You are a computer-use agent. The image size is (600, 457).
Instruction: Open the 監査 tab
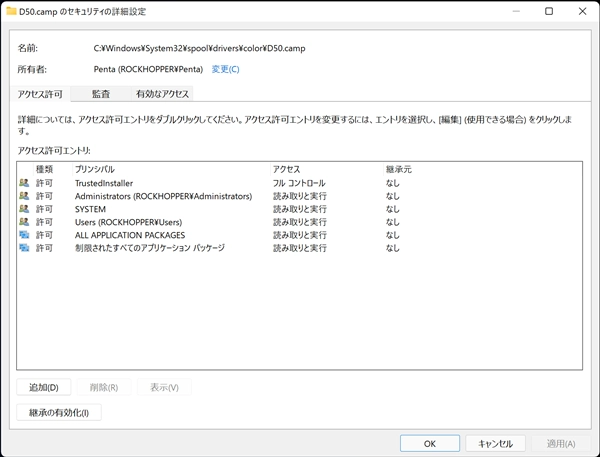click(x=101, y=94)
